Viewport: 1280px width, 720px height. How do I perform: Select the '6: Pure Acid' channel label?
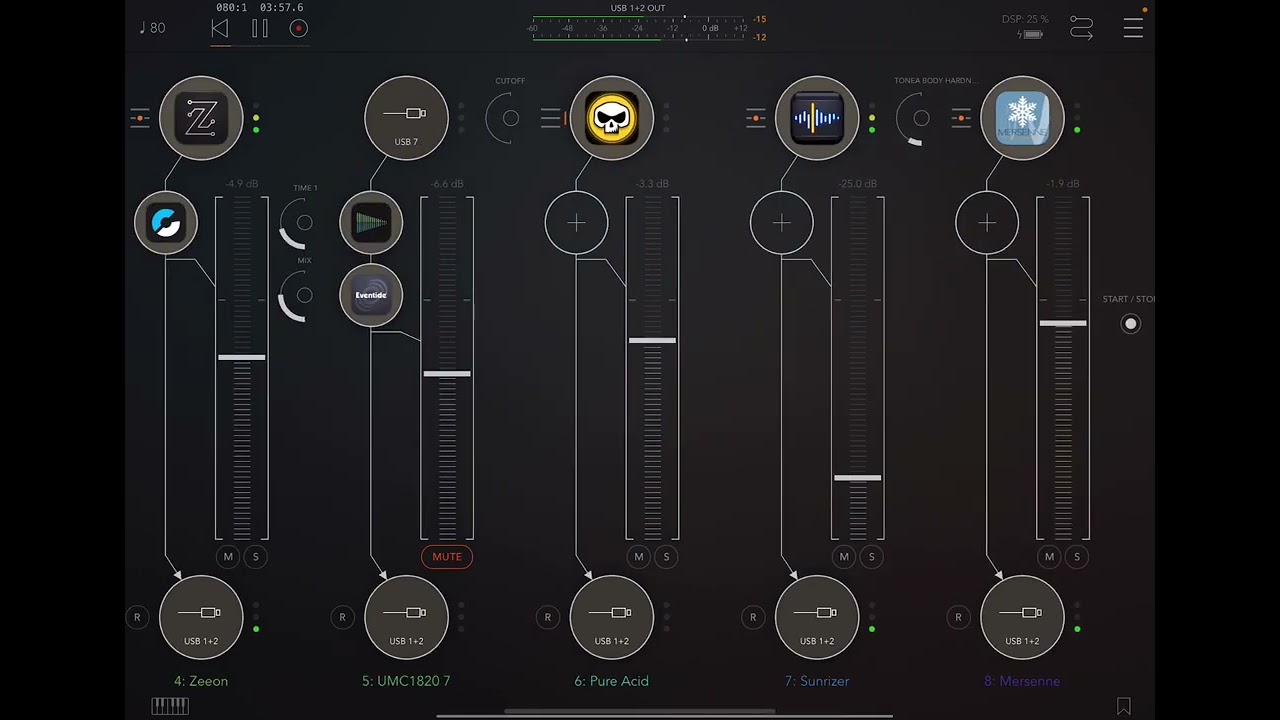pos(612,681)
